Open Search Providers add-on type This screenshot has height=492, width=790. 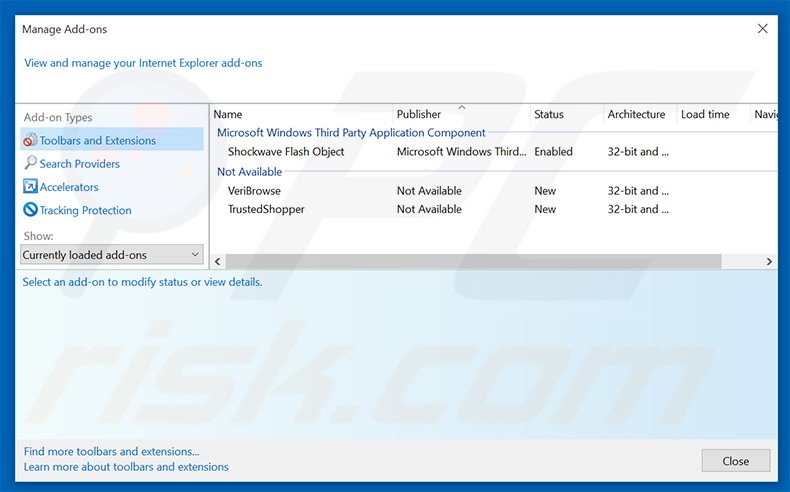point(80,164)
